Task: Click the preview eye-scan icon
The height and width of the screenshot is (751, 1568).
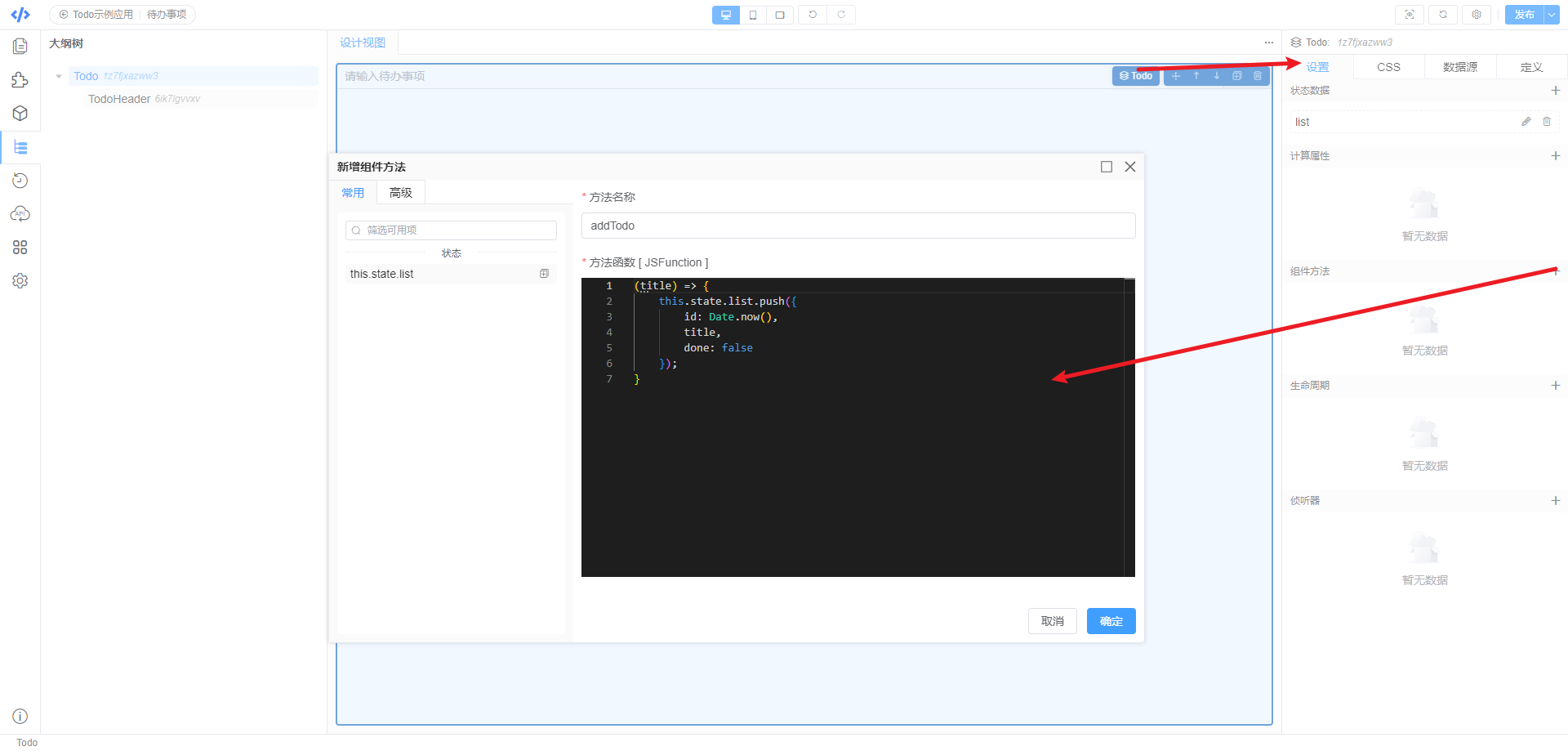Action: [x=1410, y=15]
